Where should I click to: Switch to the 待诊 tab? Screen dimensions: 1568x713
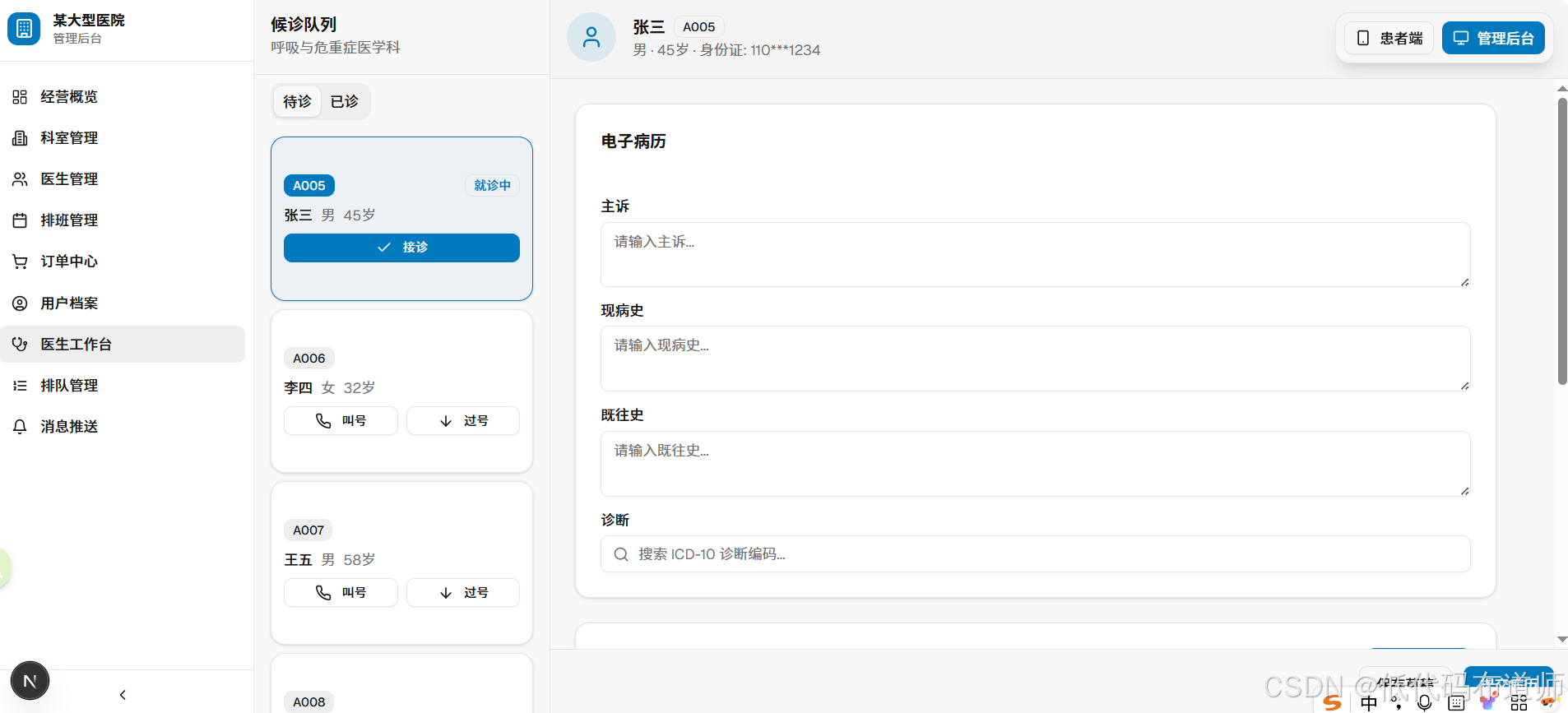(297, 102)
